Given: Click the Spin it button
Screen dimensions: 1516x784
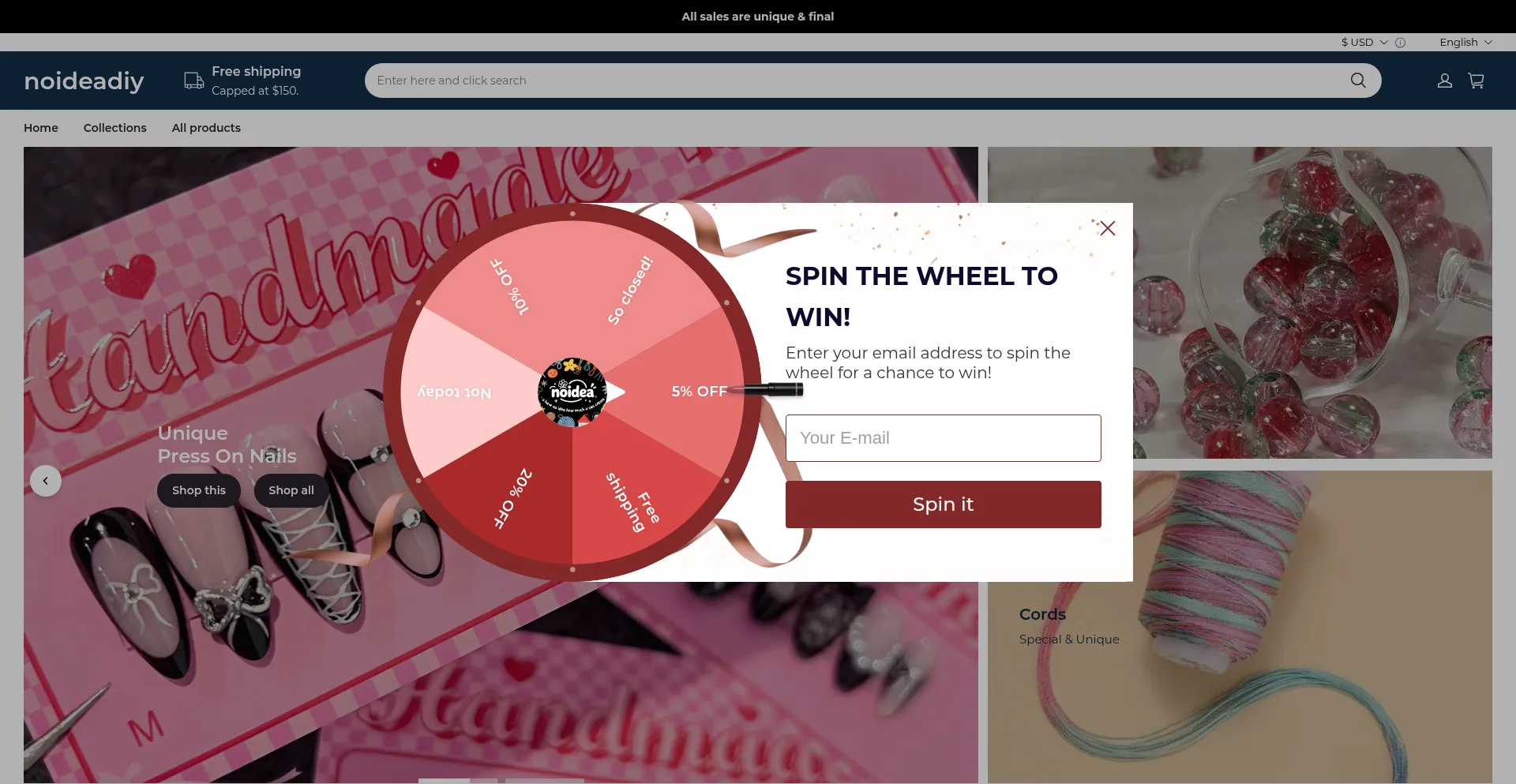Looking at the screenshot, I should coord(943,505).
